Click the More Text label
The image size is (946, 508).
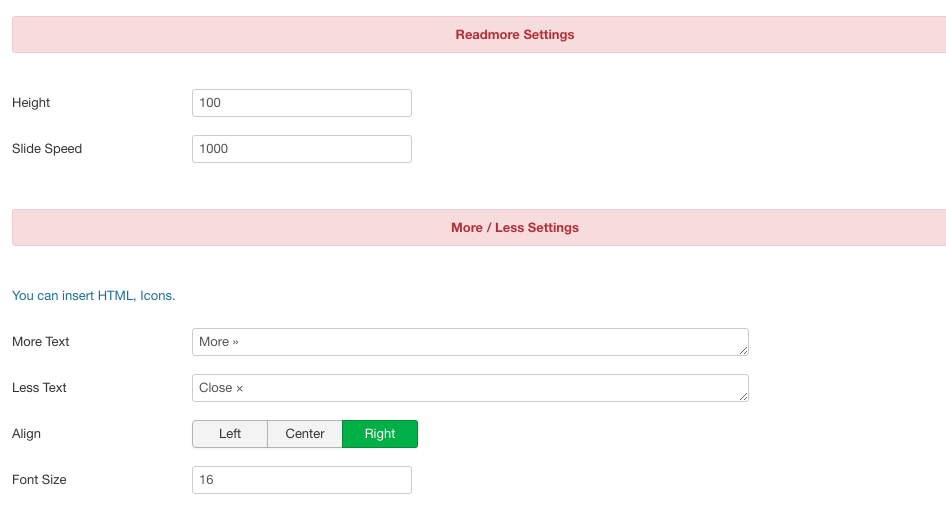point(40,341)
